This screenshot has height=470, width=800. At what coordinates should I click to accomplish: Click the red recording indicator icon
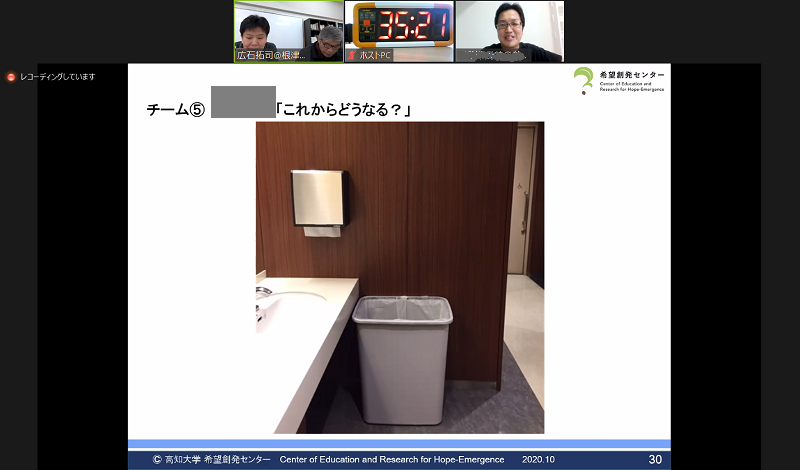click(x=11, y=77)
